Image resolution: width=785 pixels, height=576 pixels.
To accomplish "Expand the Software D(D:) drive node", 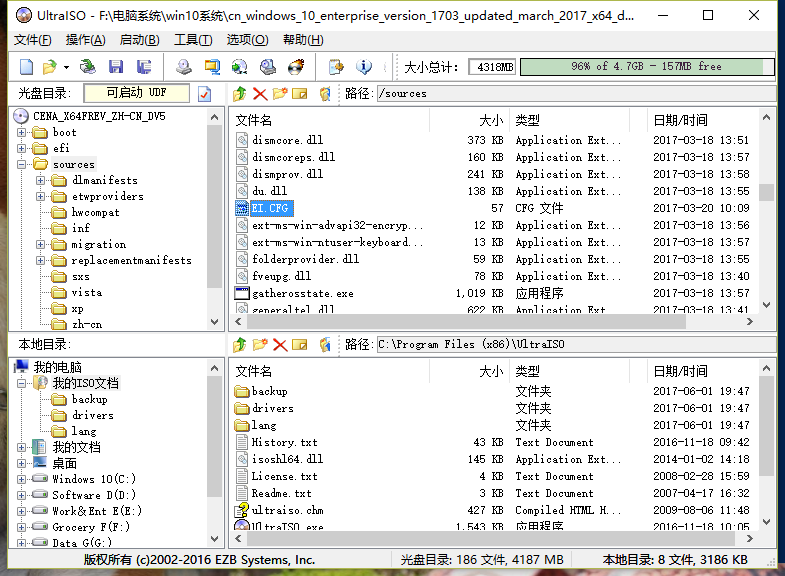I will [x=21, y=495].
